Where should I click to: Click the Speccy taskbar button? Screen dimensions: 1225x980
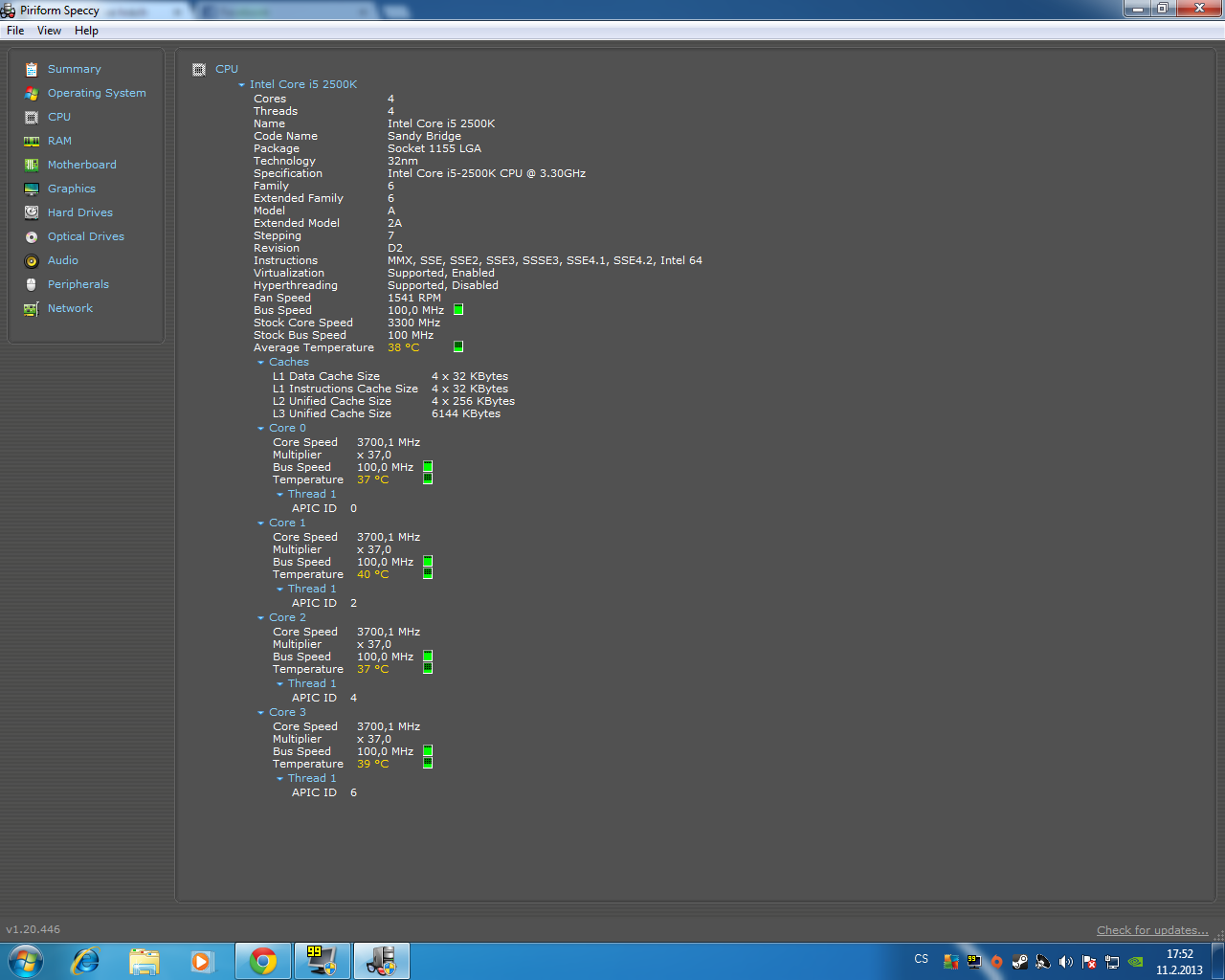coord(381,961)
